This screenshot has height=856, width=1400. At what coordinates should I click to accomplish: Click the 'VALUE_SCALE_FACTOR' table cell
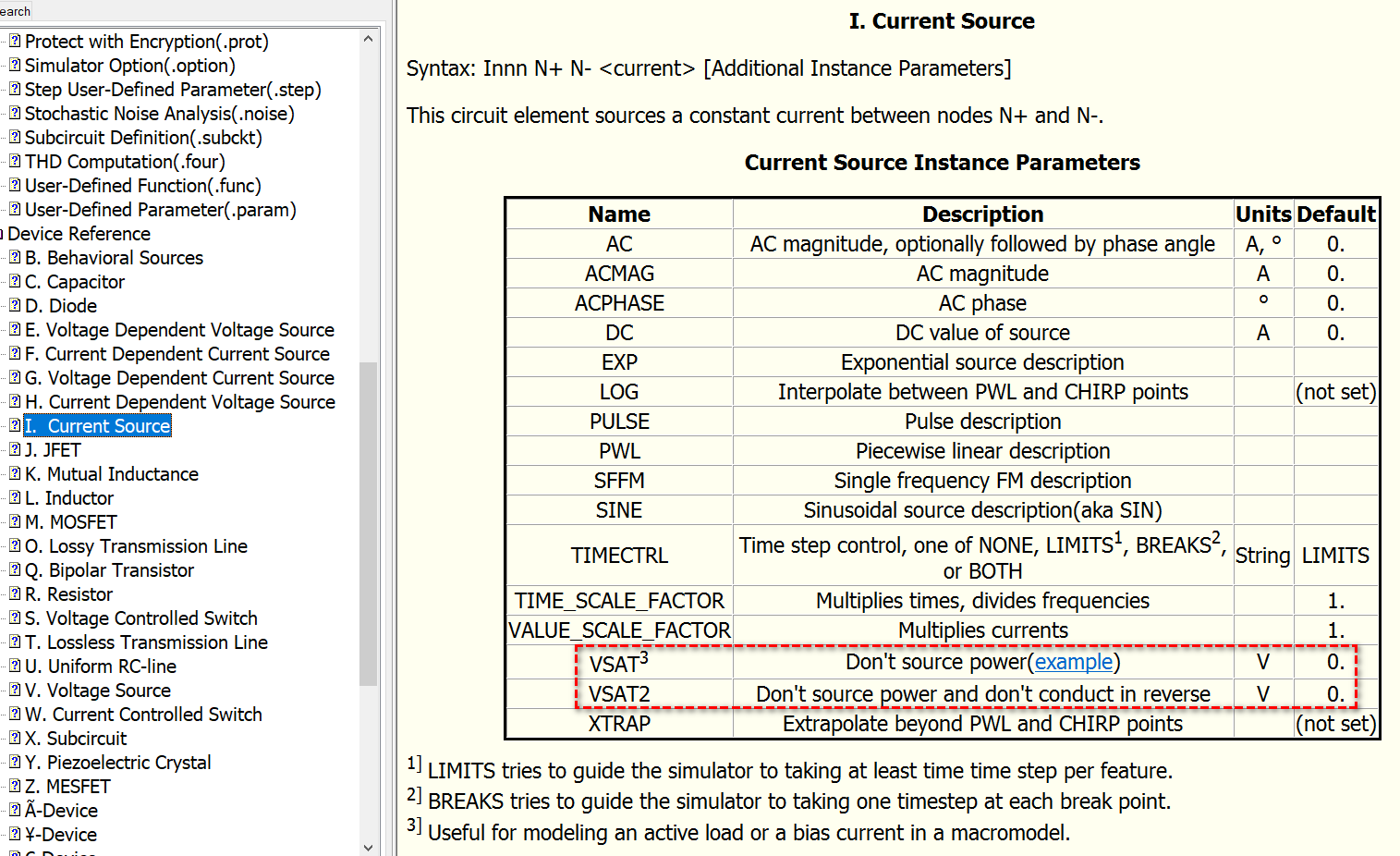point(619,630)
